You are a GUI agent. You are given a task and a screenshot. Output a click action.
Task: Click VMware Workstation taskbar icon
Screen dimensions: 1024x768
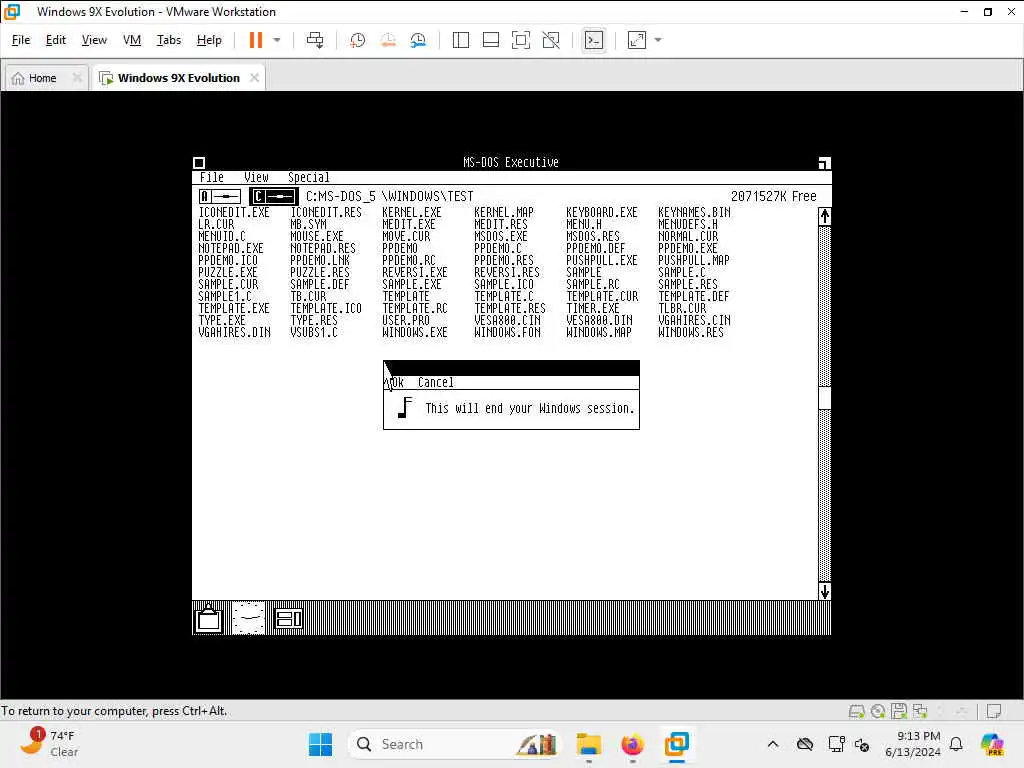pyautogui.click(x=677, y=744)
